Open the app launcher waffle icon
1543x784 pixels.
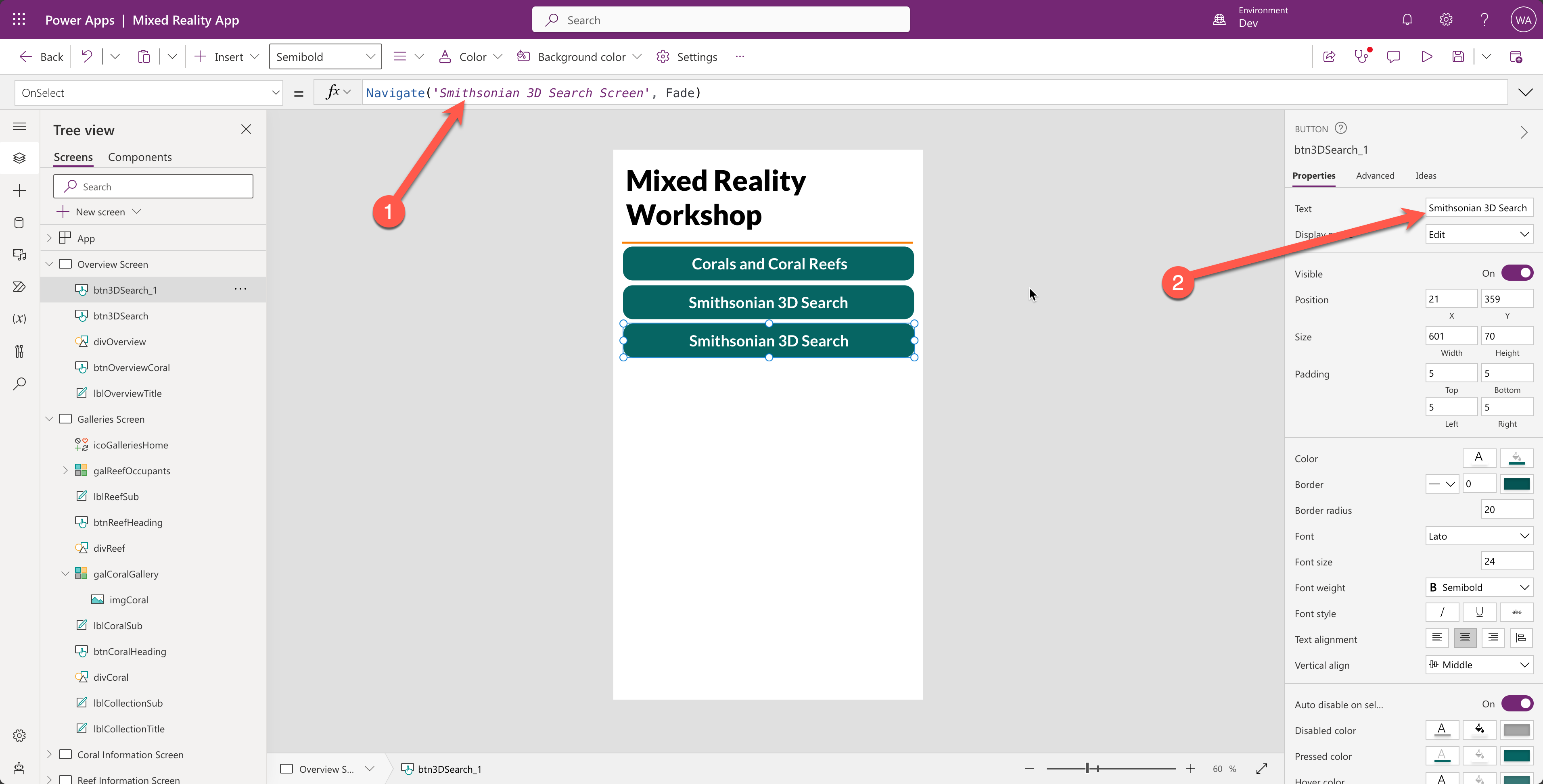19,20
